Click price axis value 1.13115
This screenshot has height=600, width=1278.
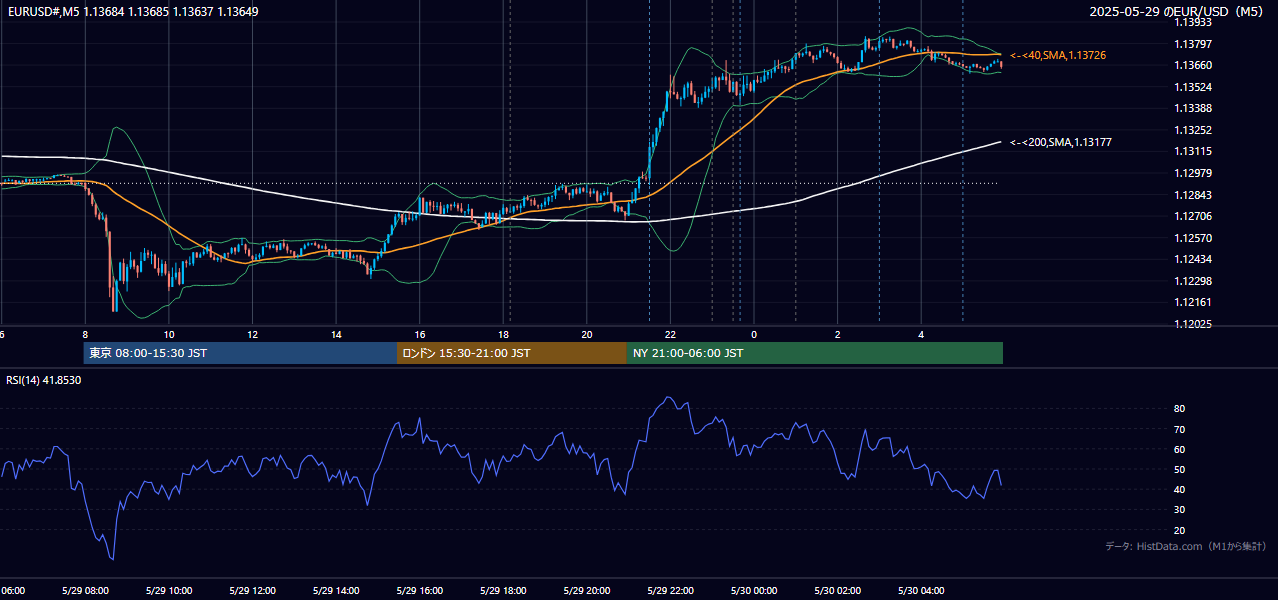[x=1192, y=151]
